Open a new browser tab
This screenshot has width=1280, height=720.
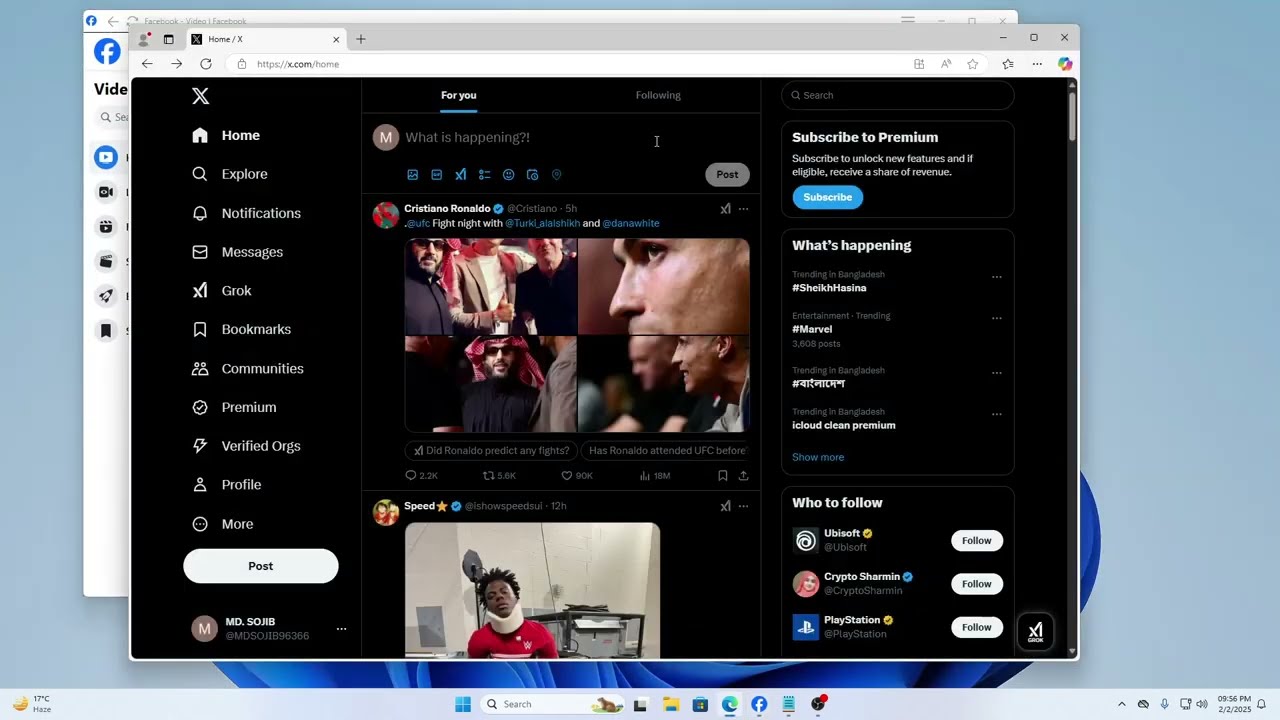[361, 39]
